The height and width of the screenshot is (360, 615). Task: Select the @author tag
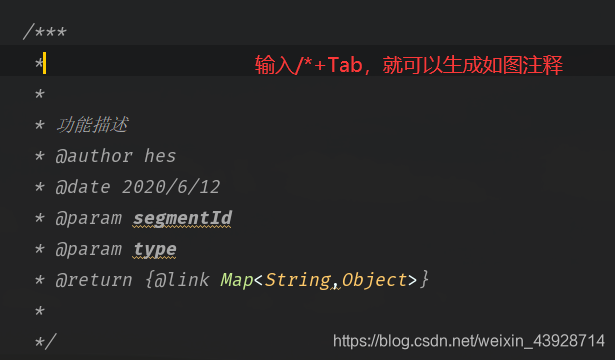[x=94, y=156]
